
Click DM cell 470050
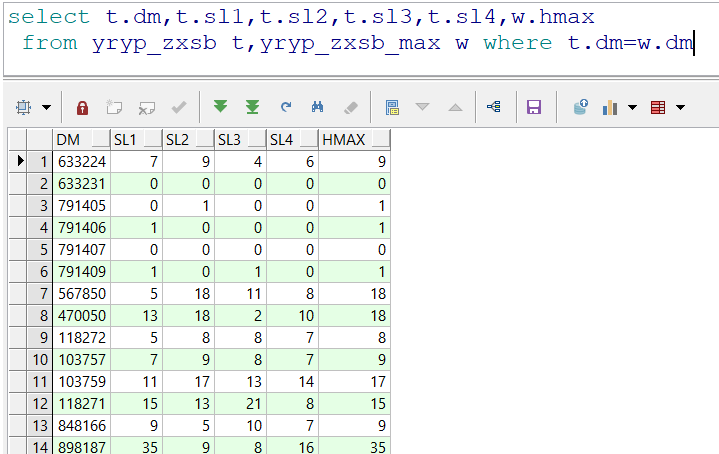82,316
